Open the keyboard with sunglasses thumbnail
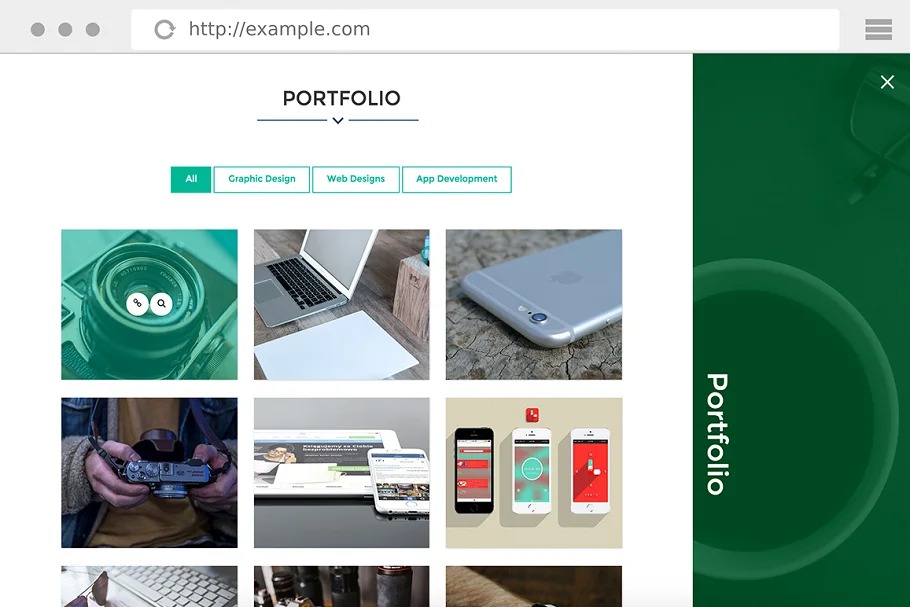The width and height of the screenshot is (910, 607). 149,587
